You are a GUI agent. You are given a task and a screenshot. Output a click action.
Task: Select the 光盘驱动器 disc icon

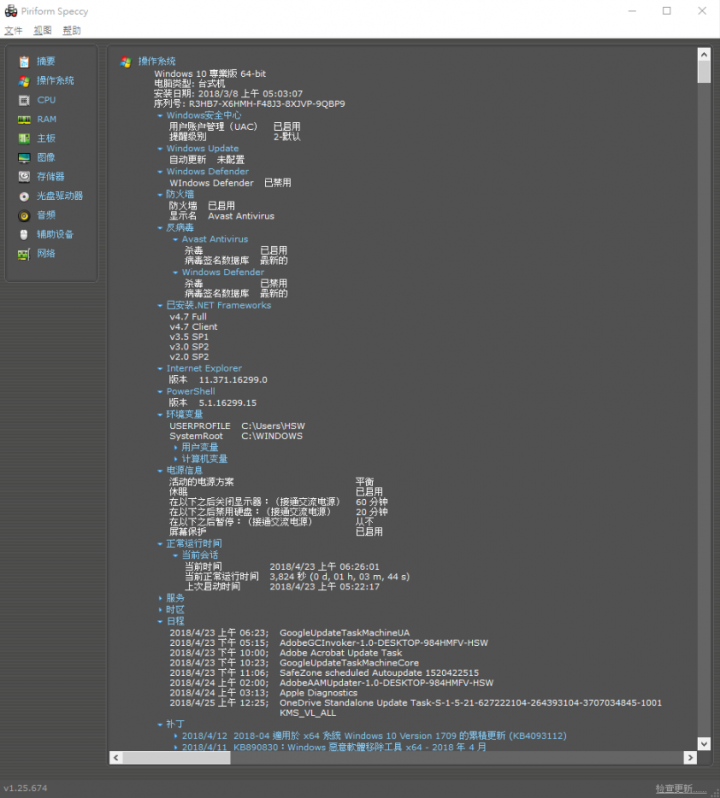click(x=24, y=196)
